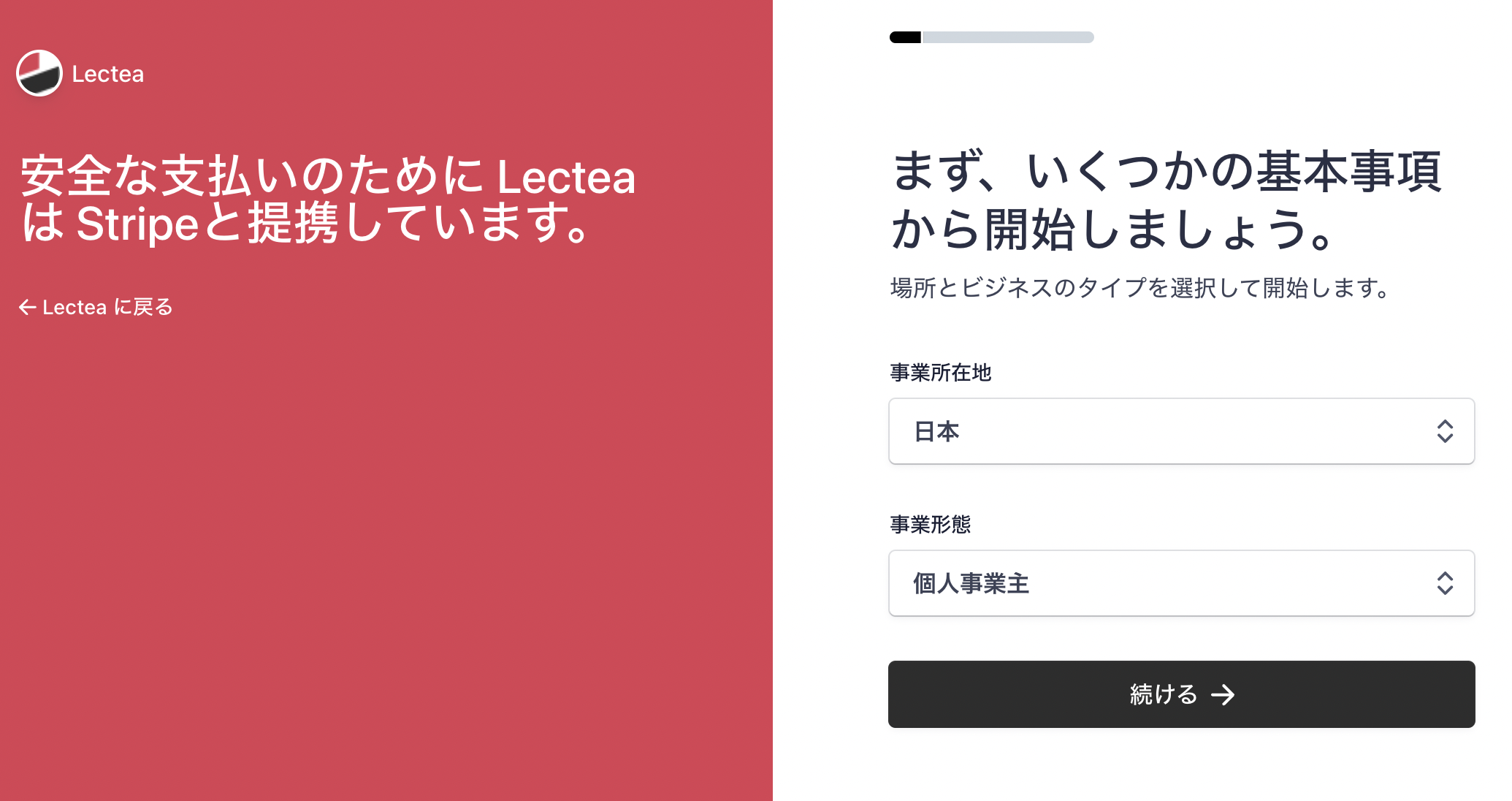The width and height of the screenshot is (1512, 801).
Task: Click the half-black half-white circle icon
Action: click(38, 74)
